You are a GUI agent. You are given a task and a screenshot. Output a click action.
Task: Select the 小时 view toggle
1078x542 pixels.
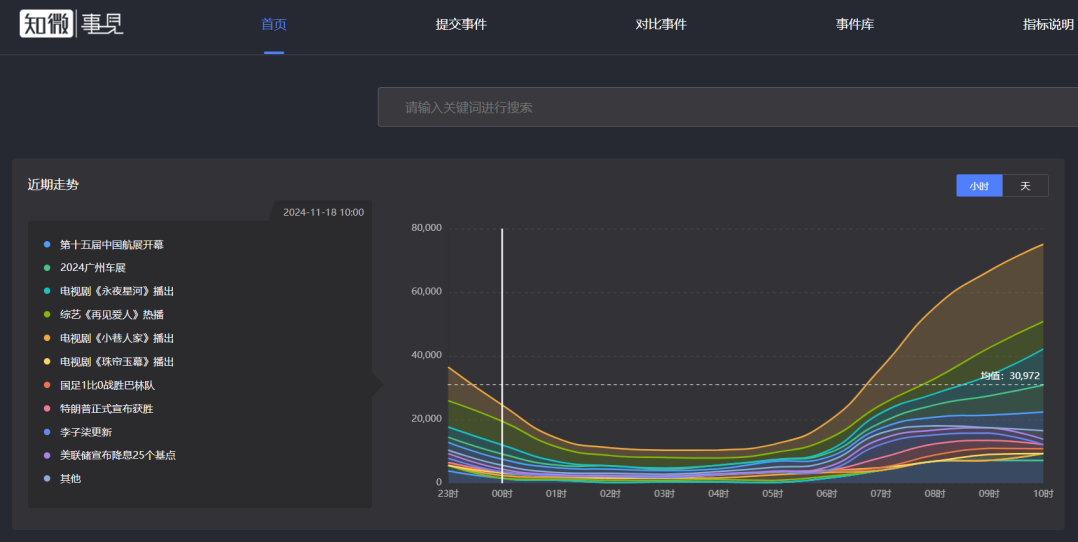[x=978, y=186]
